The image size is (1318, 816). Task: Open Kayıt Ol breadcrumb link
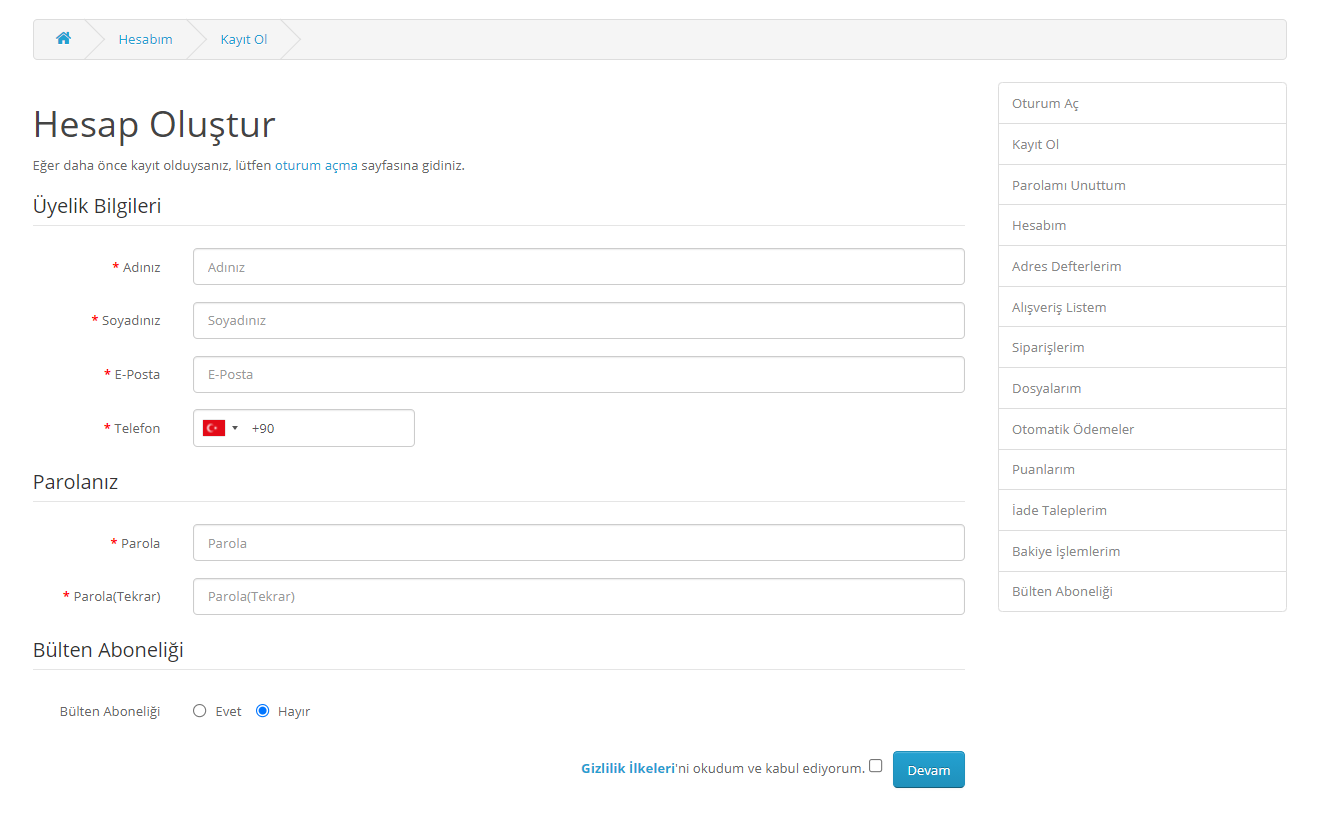(244, 39)
